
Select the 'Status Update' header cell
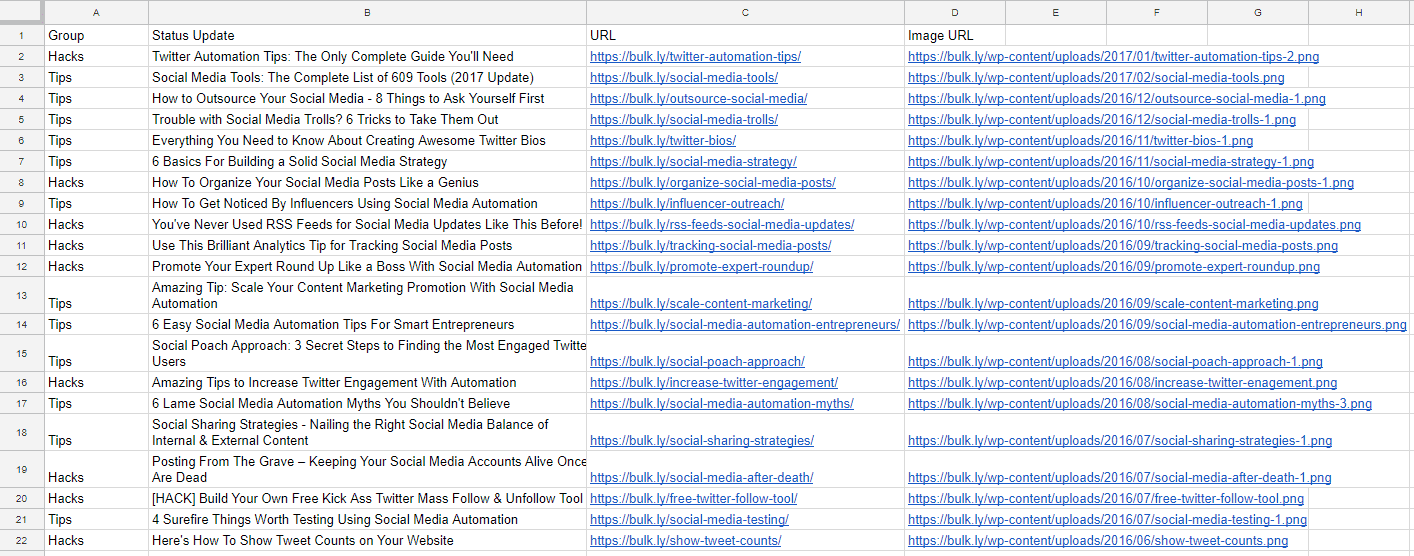pos(366,36)
